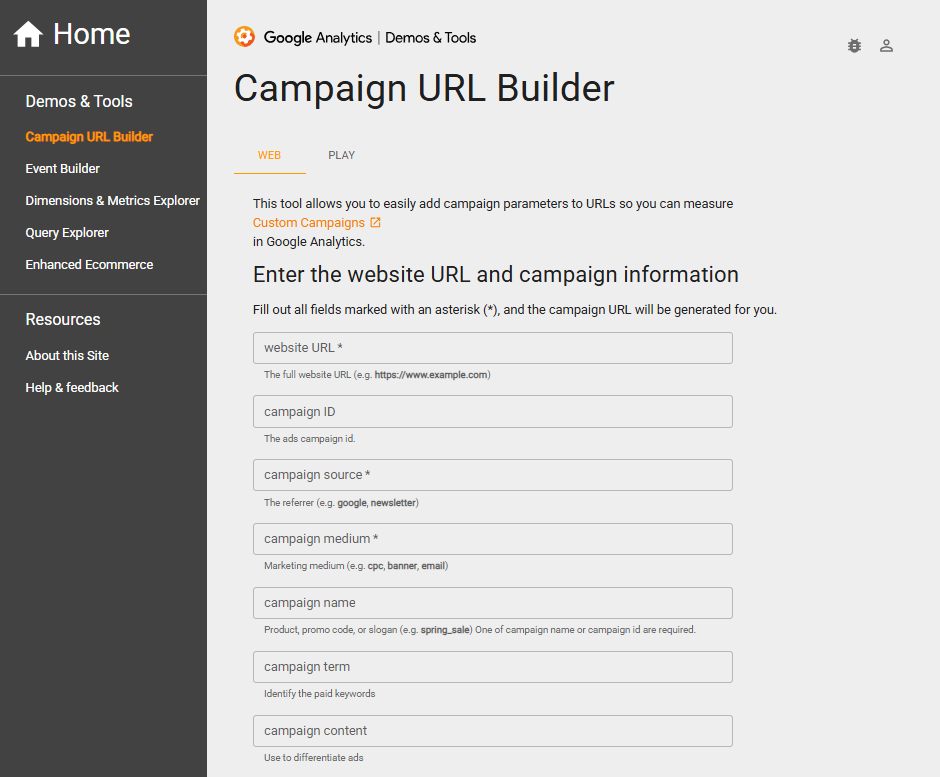The height and width of the screenshot is (777, 940).
Task: Click the Home house icon
Action: tap(28, 34)
